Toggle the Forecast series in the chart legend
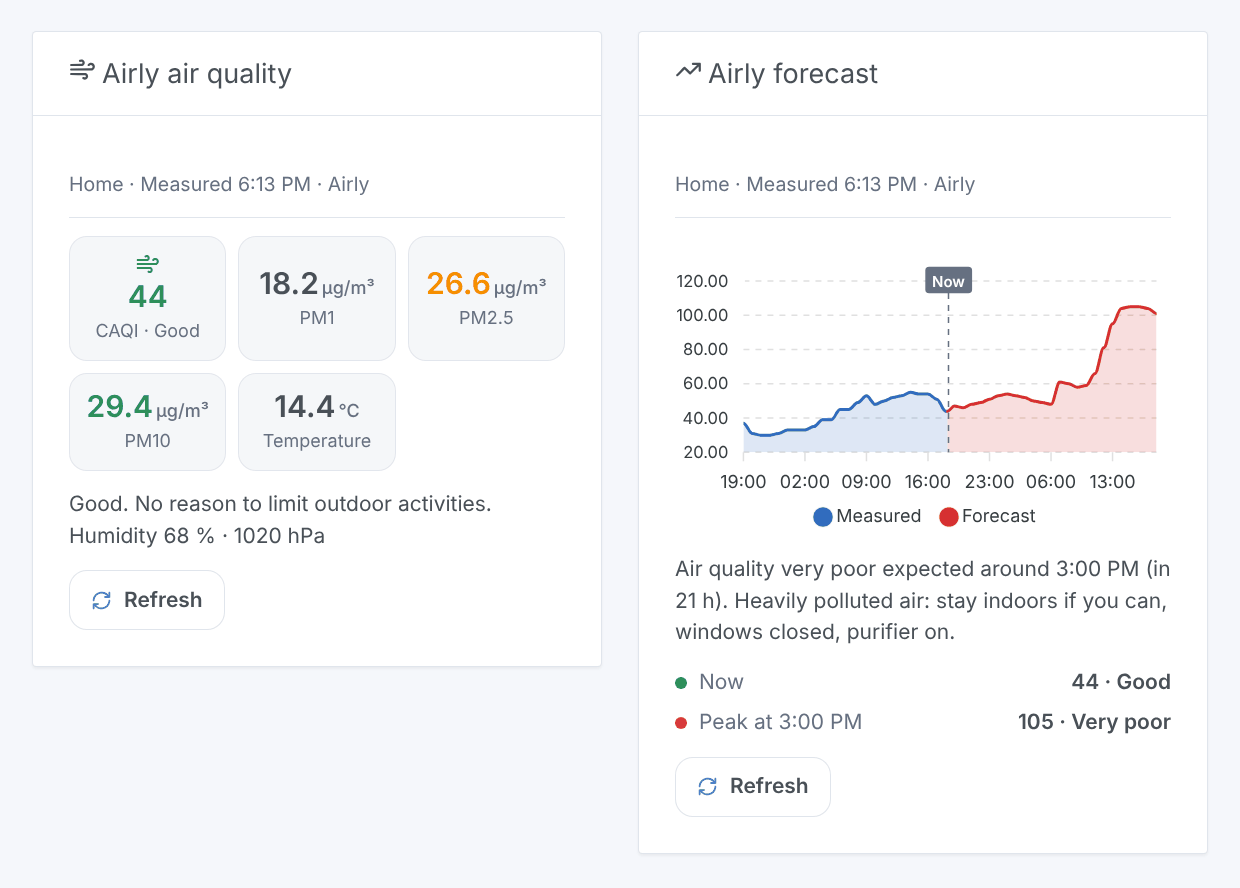This screenshot has width=1240, height=888. point(987,516)
